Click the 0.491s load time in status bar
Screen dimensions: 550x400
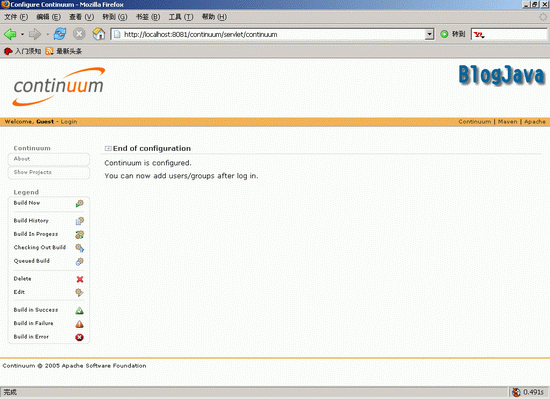pyautogui.click(x=533, y=392)
